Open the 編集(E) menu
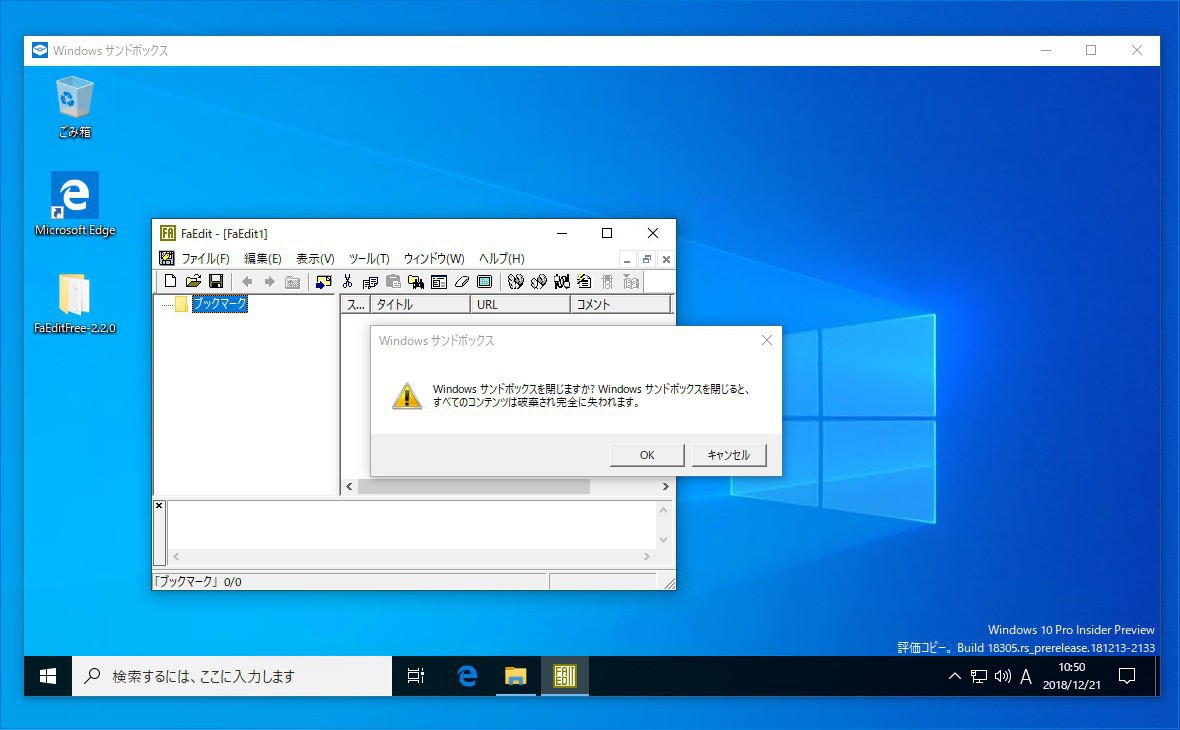This screenshot has height=730, width=1180. click(263, 258)
